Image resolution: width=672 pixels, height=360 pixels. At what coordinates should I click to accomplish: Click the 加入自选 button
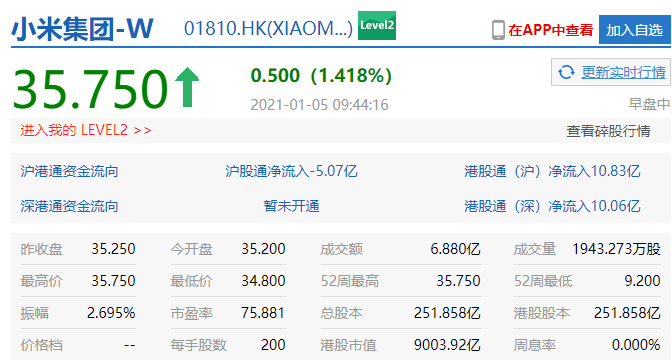pyautogui.click(x=634, y=30)
